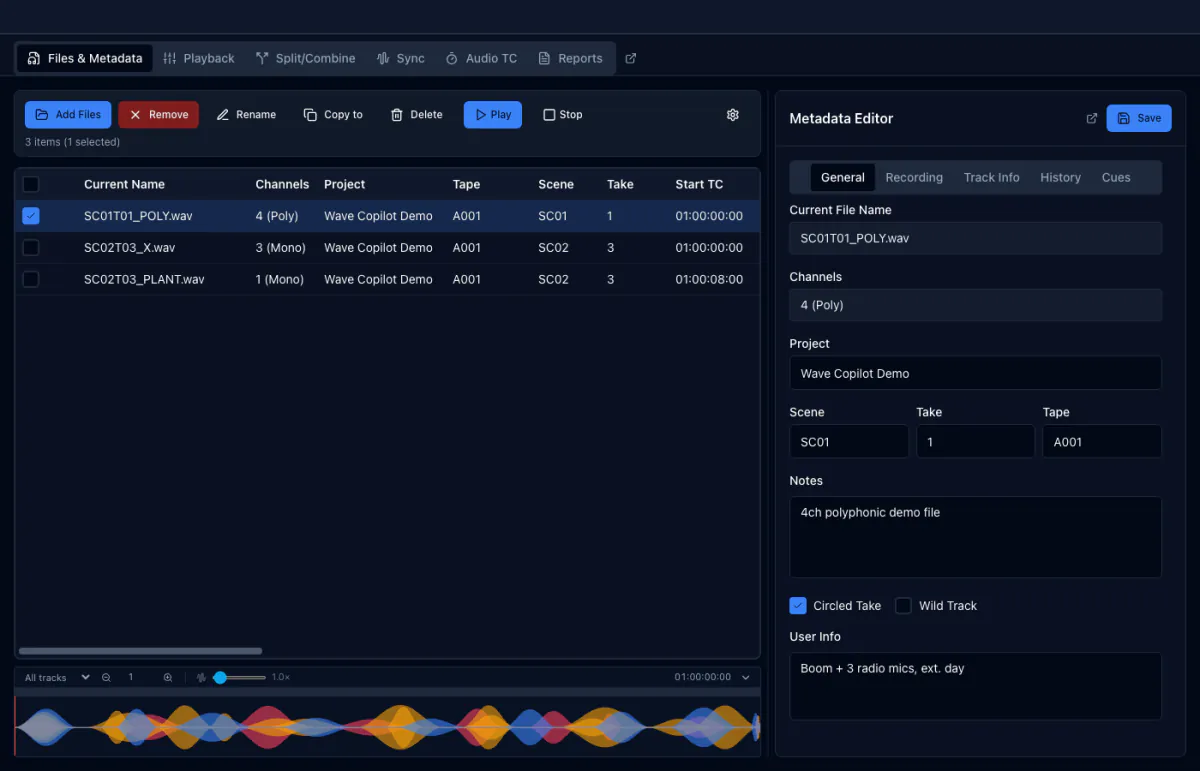Screen dimensions: 1200x771
Task: Pop out the Metadata Editor panel
Action: coord(1091,118)
